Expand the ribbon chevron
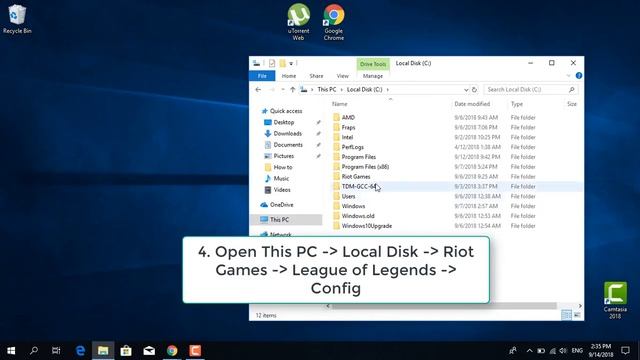Image resolution: width=640 pixels, height=360 pixels. pos(568,76)
